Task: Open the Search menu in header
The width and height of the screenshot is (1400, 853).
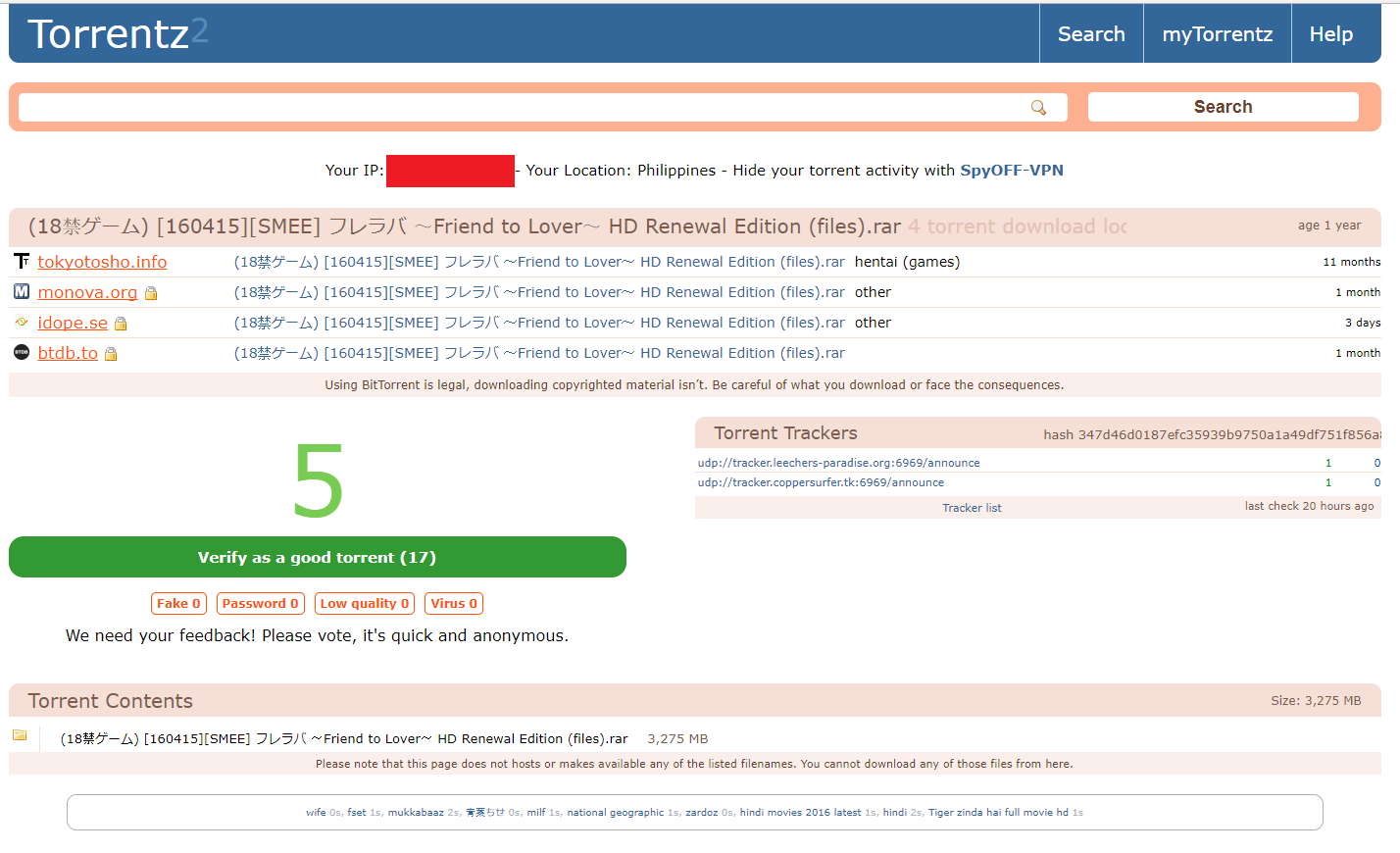Action: pos(1090,34)
